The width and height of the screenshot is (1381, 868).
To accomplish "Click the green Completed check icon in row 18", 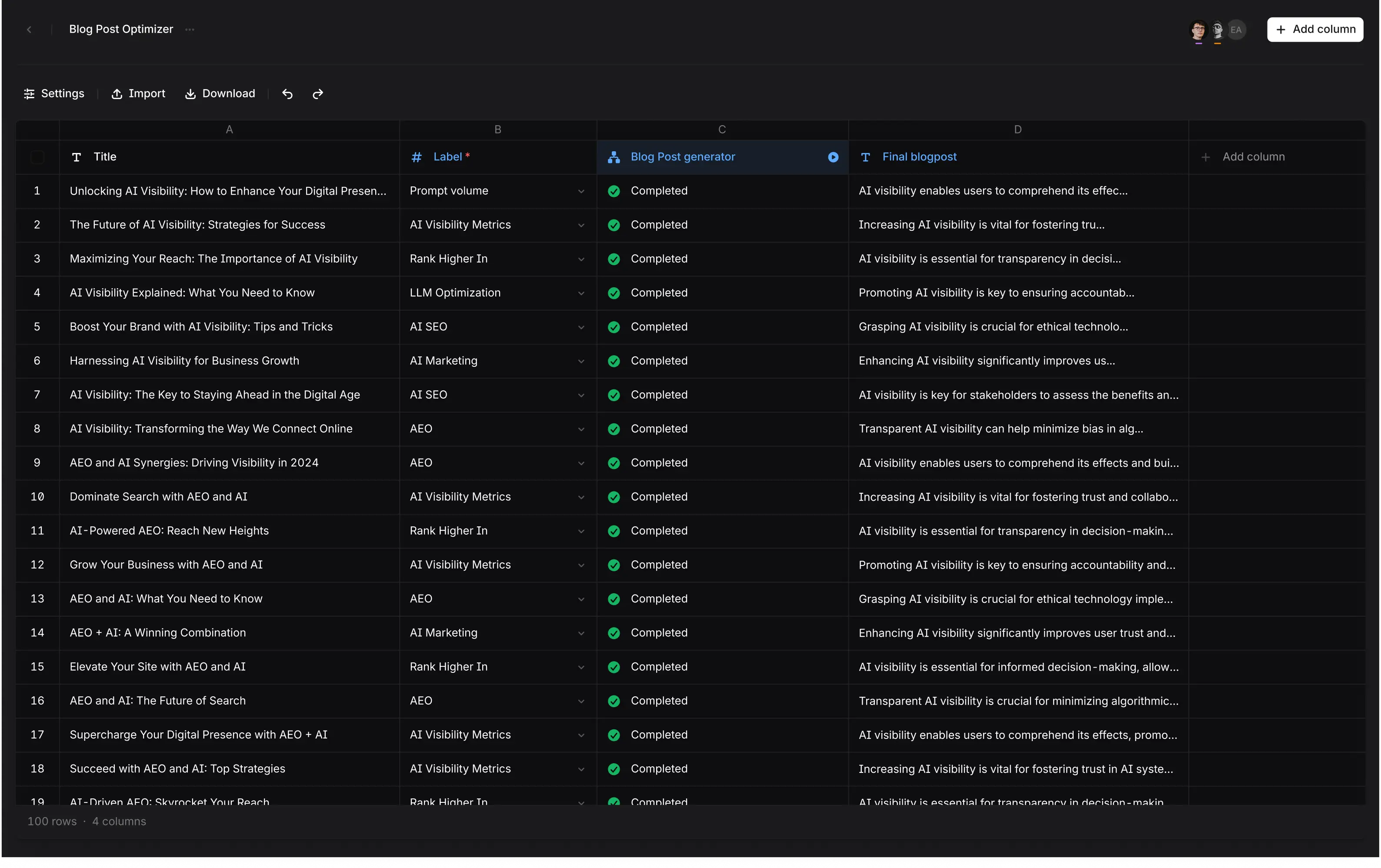I will tap(614, 769).
